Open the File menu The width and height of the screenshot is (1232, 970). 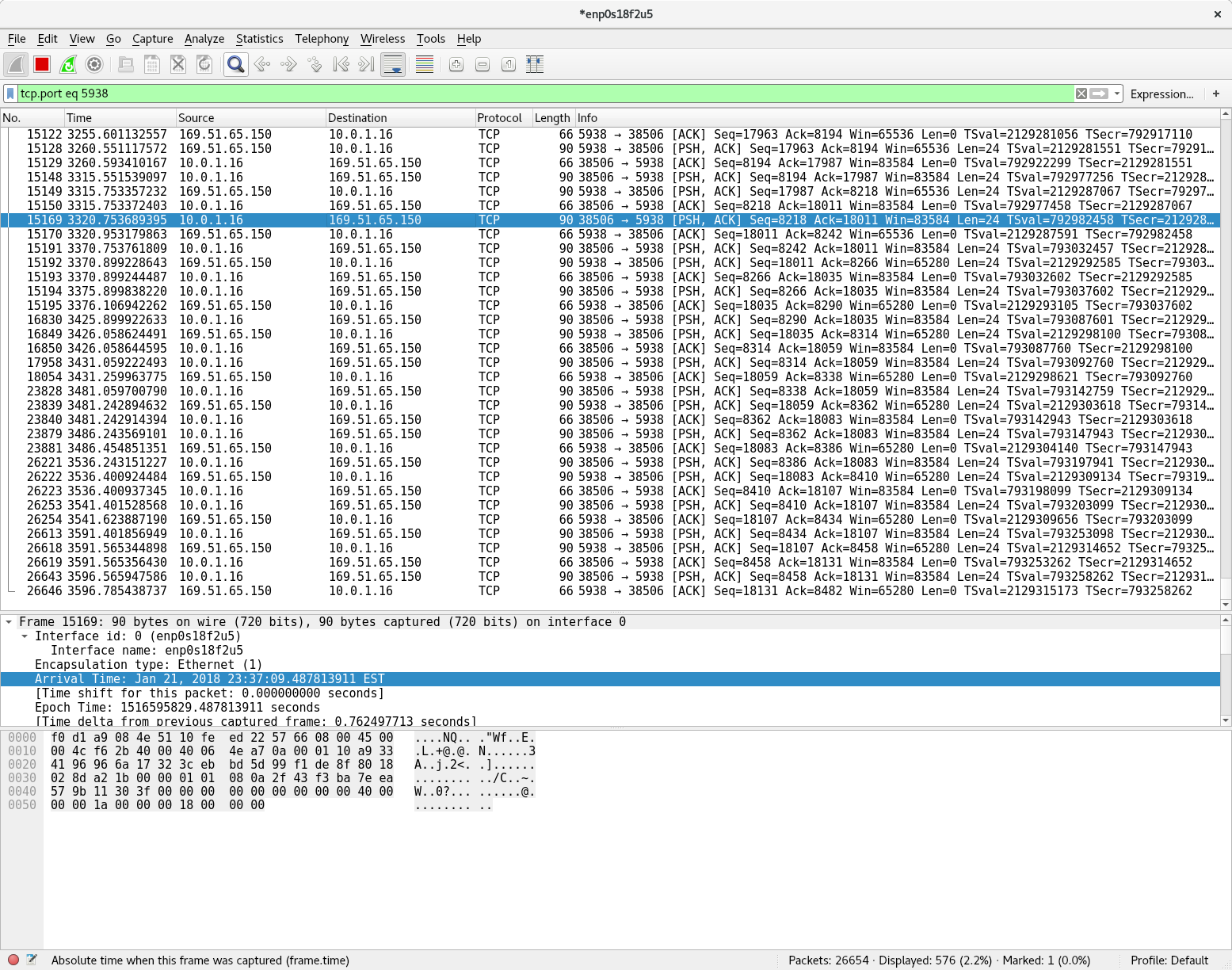(17, 39)
